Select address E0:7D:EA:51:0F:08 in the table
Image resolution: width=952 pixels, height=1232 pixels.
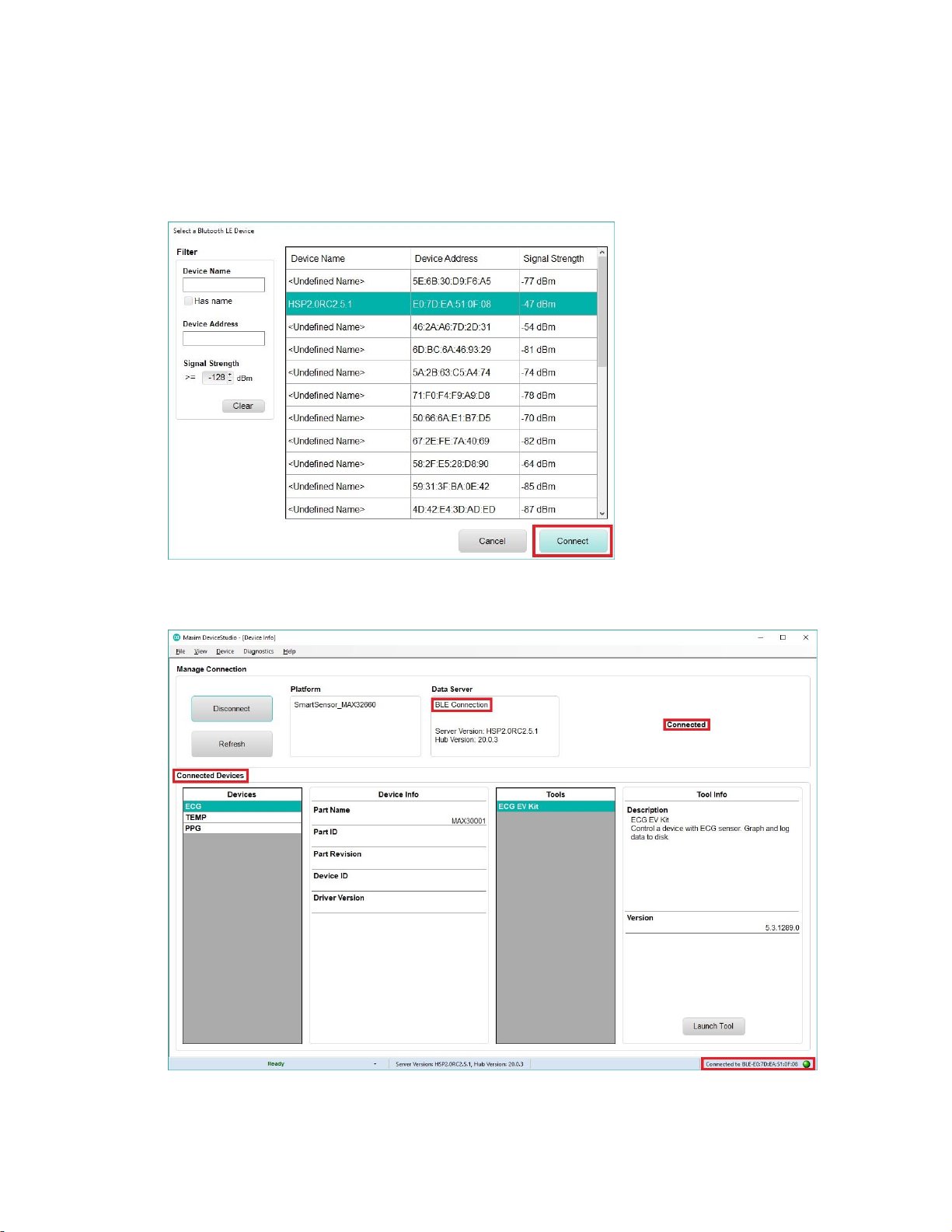465,304
